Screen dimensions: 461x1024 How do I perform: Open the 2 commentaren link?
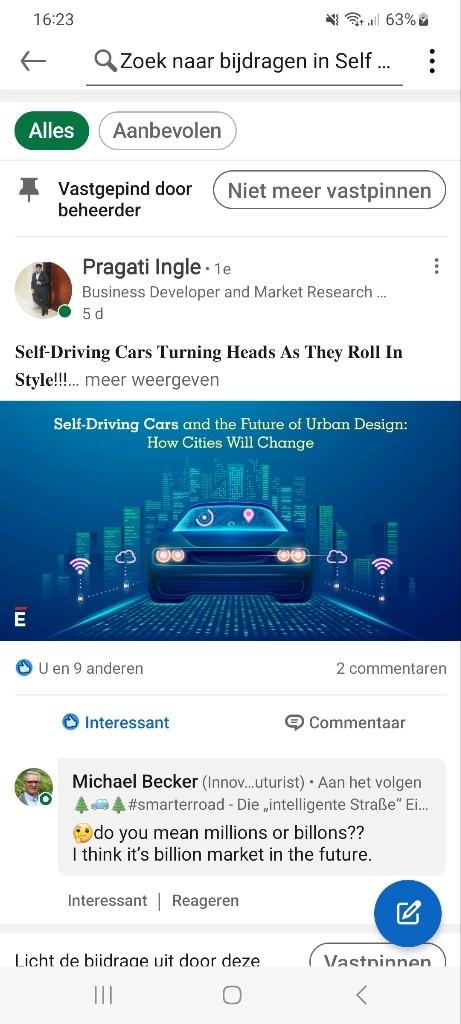pyautogui.click(x=391, y=668)
